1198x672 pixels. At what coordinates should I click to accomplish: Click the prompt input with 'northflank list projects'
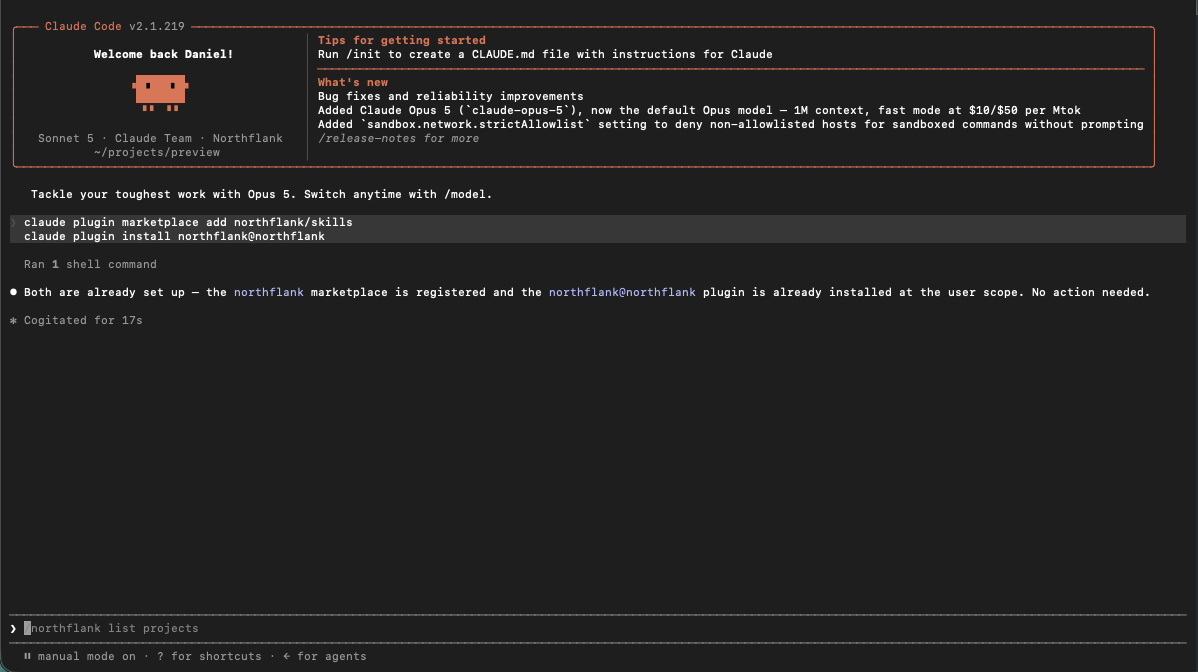[x=597, y=628]
